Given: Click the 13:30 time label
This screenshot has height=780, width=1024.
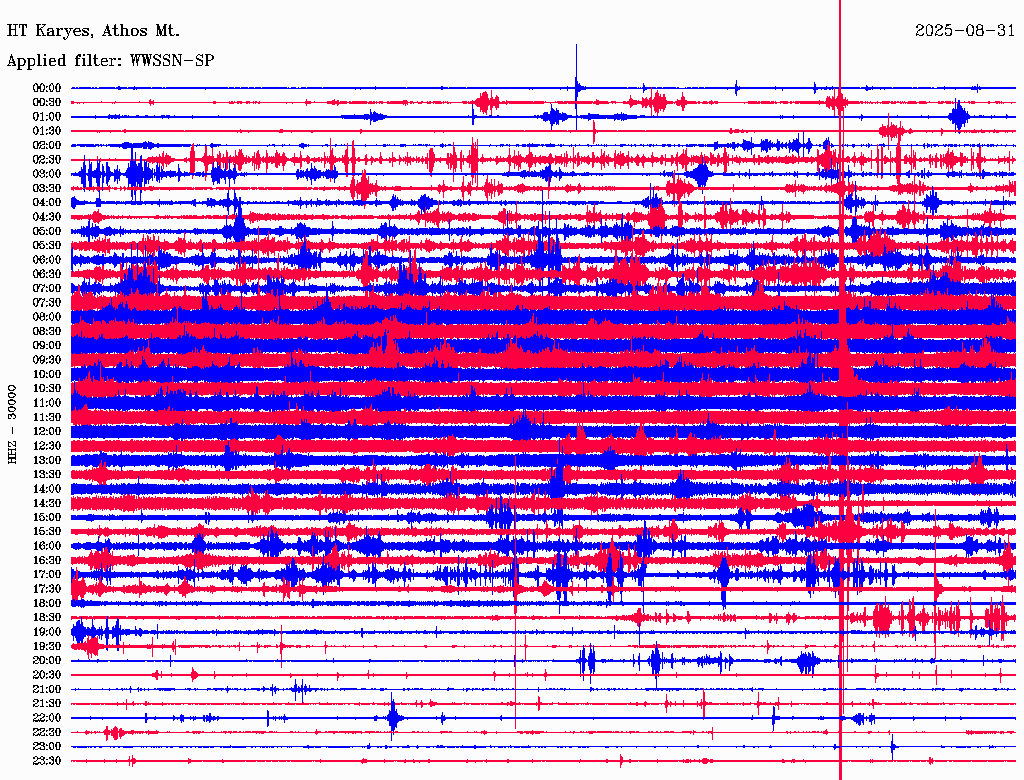Looking at the screenshot, I should [x=47, y=474].
